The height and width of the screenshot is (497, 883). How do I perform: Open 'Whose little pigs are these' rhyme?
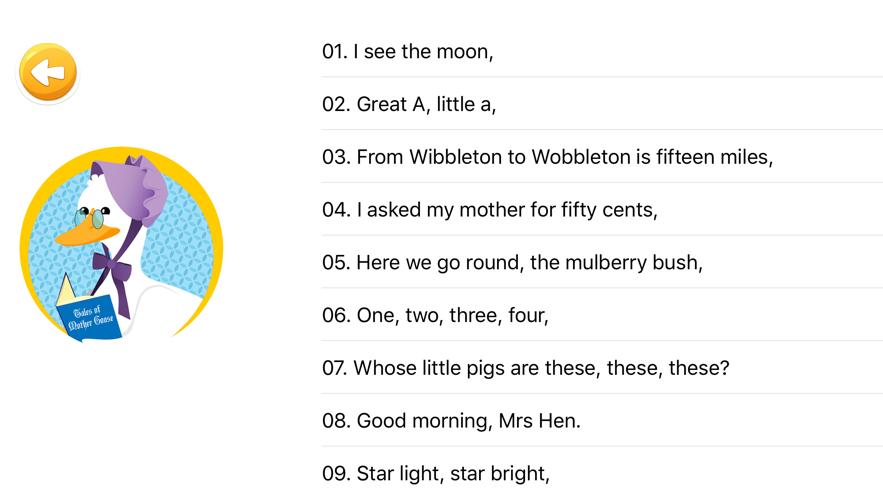[x=525, y=368]
